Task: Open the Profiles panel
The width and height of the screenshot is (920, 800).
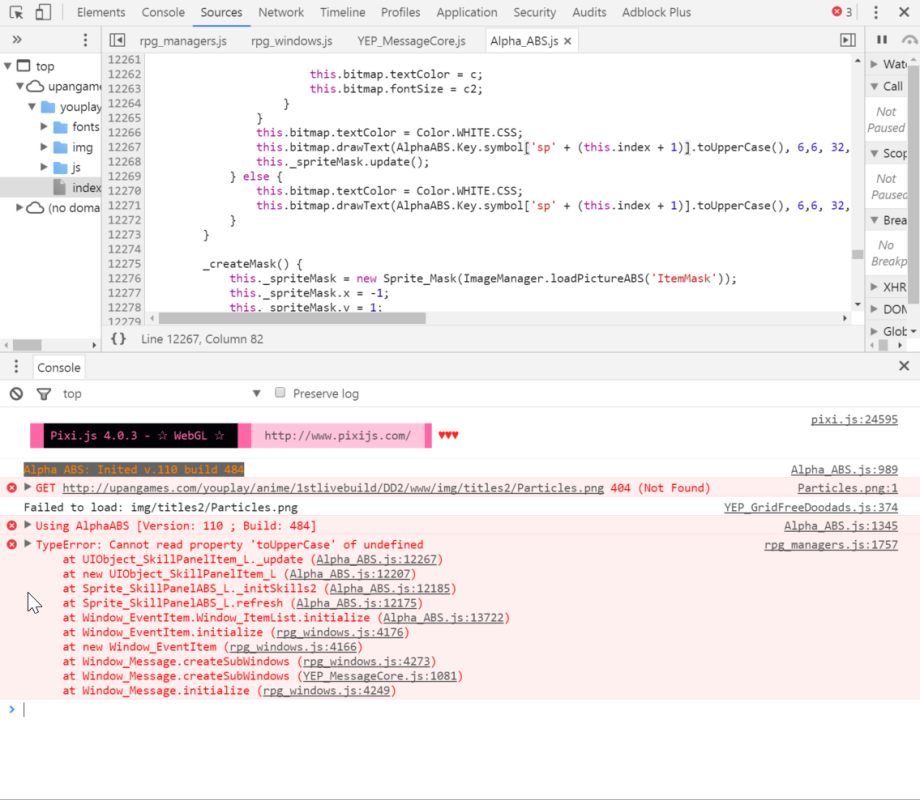Action: 401,12
